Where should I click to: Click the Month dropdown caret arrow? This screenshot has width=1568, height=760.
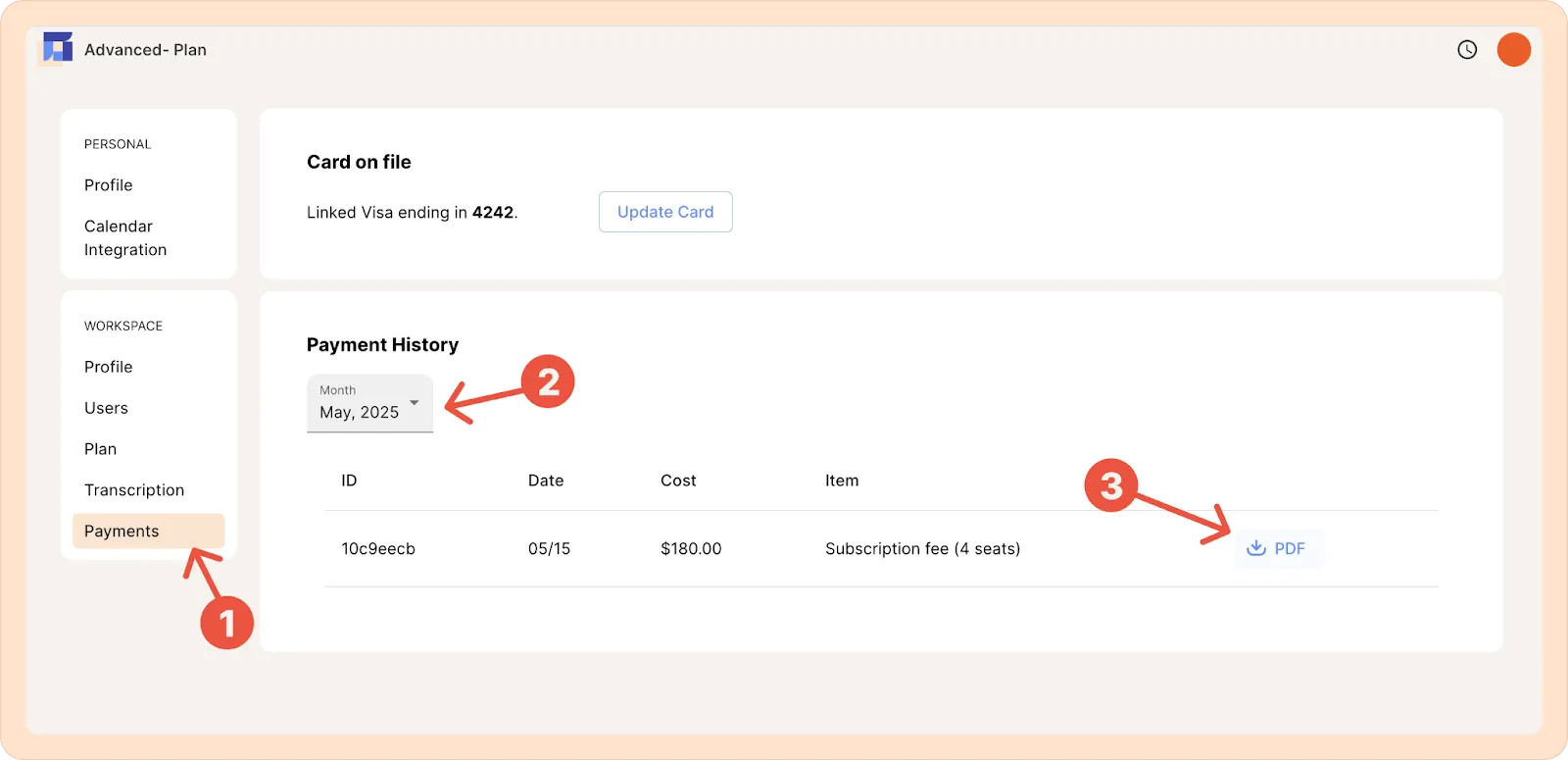tap(415, 403)
